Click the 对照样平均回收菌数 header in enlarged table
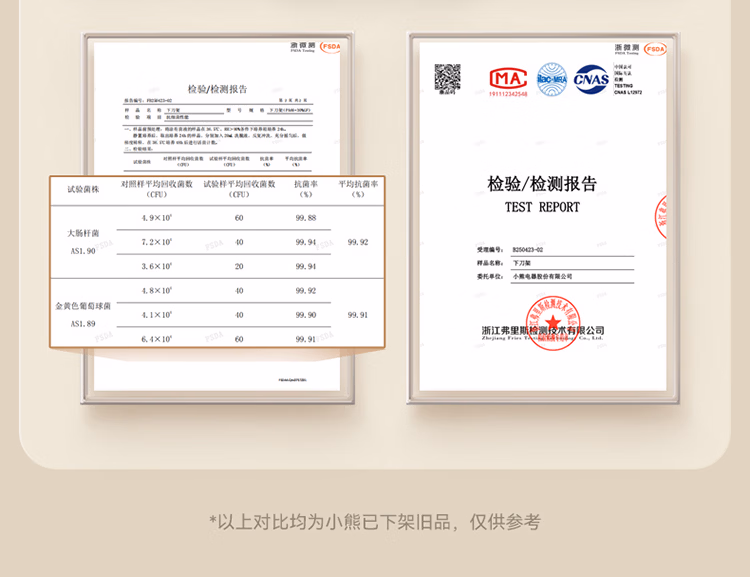Viewport: 750px width, 577px height. point(157,189)
